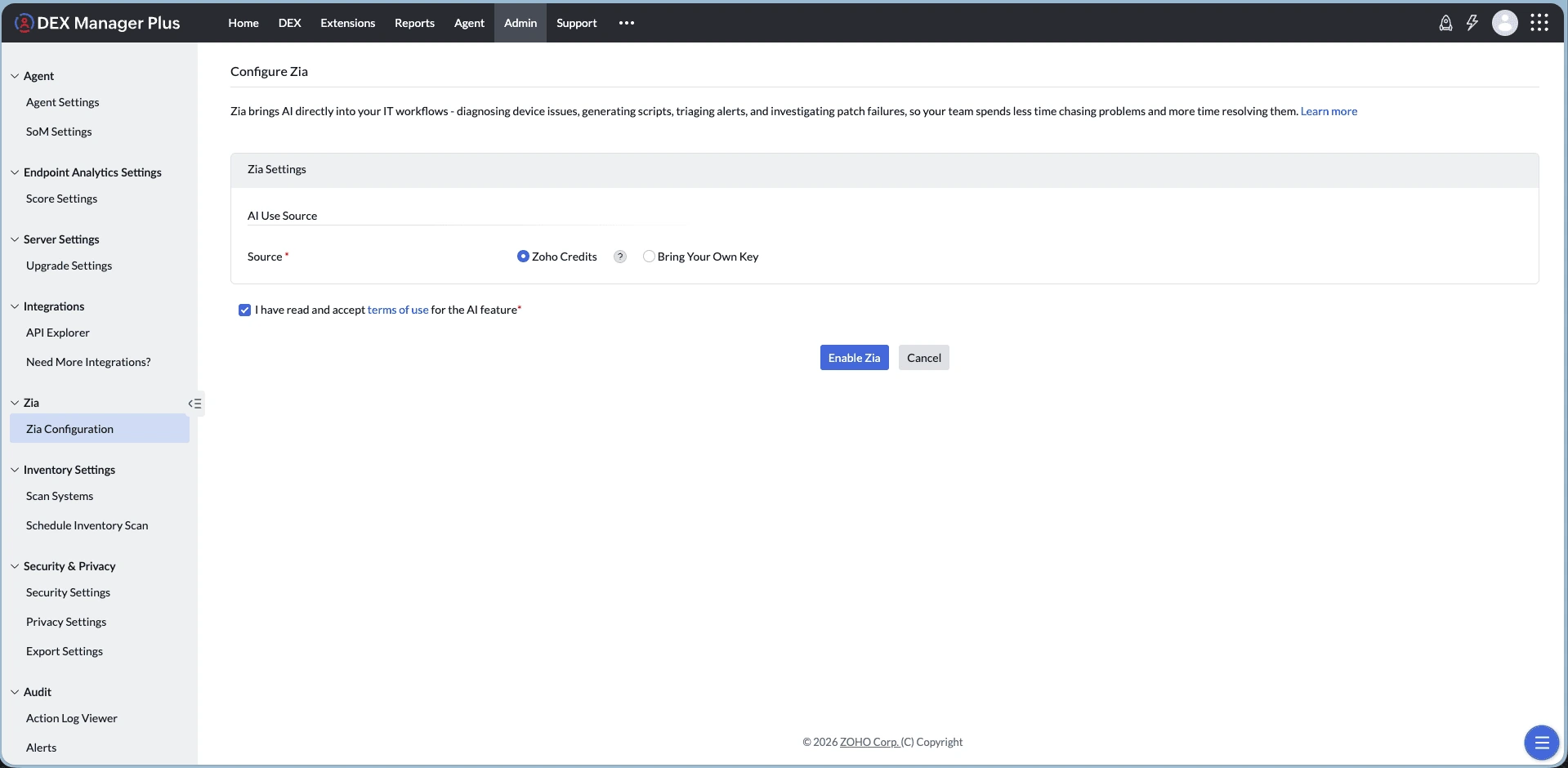Open Scan Systems
This screenshot has width=1568, height=768.
60,496
